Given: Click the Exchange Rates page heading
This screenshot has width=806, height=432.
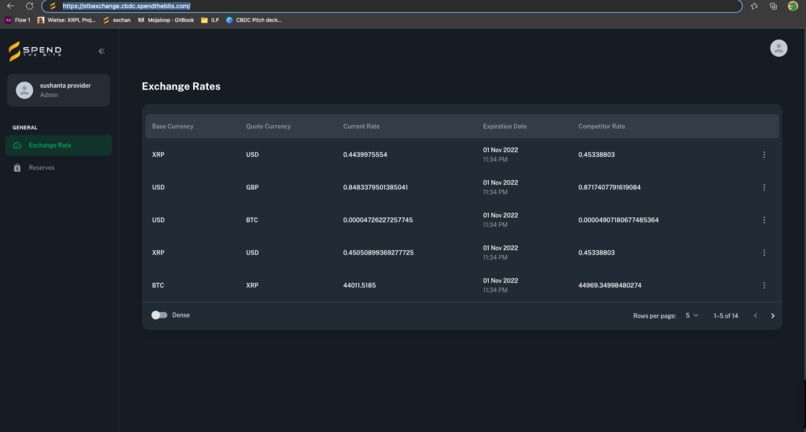Looking at the screenshot, I should (181, 86).
